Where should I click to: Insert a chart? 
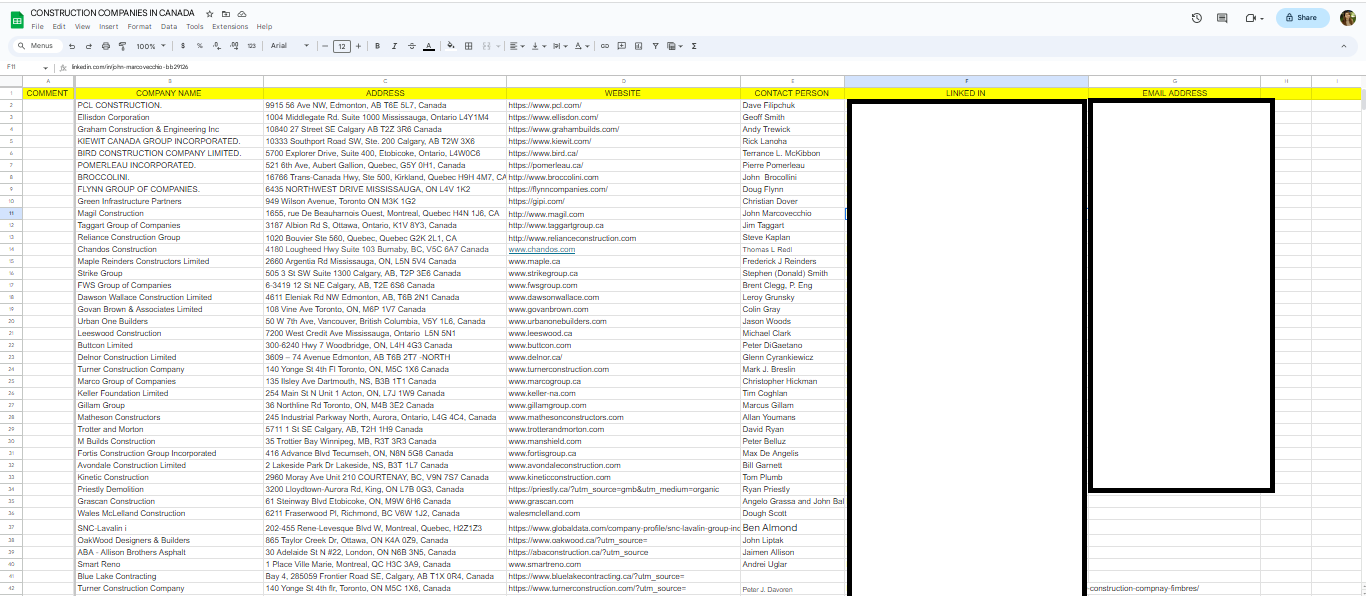tap(639, 46)
